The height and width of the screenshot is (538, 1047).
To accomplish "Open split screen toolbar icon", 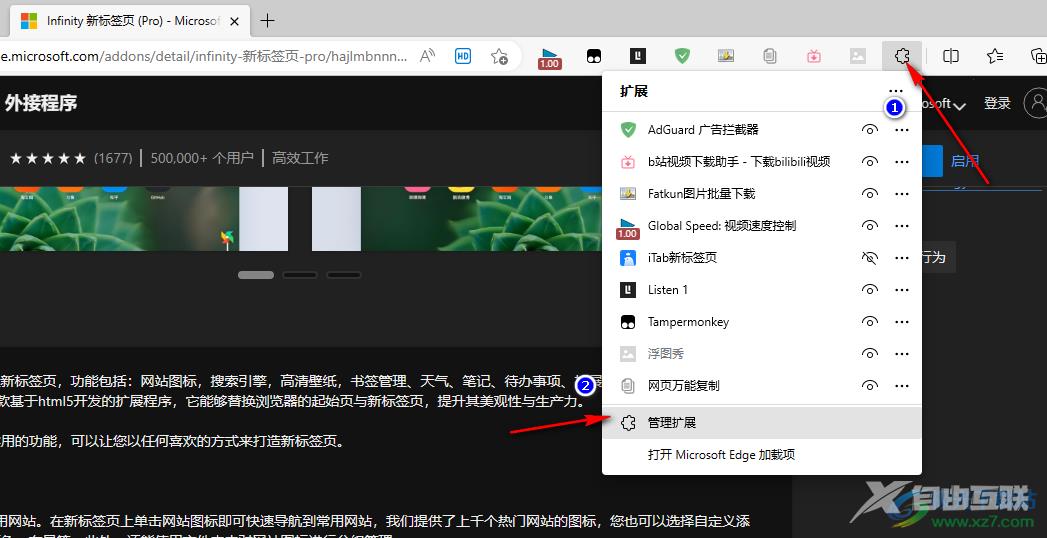I will tap(951, 56).
